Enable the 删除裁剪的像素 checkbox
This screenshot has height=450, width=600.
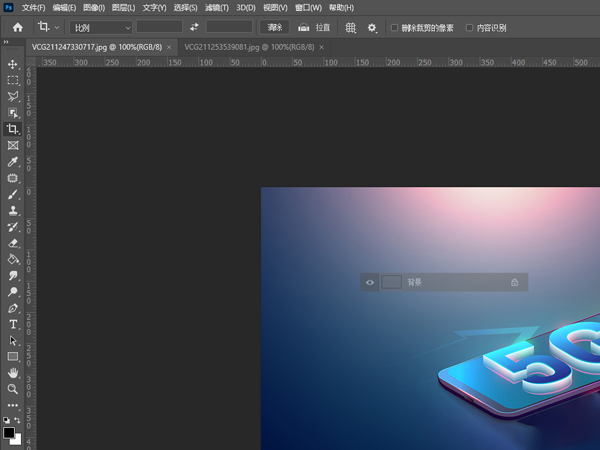click(x=395, y=28)
